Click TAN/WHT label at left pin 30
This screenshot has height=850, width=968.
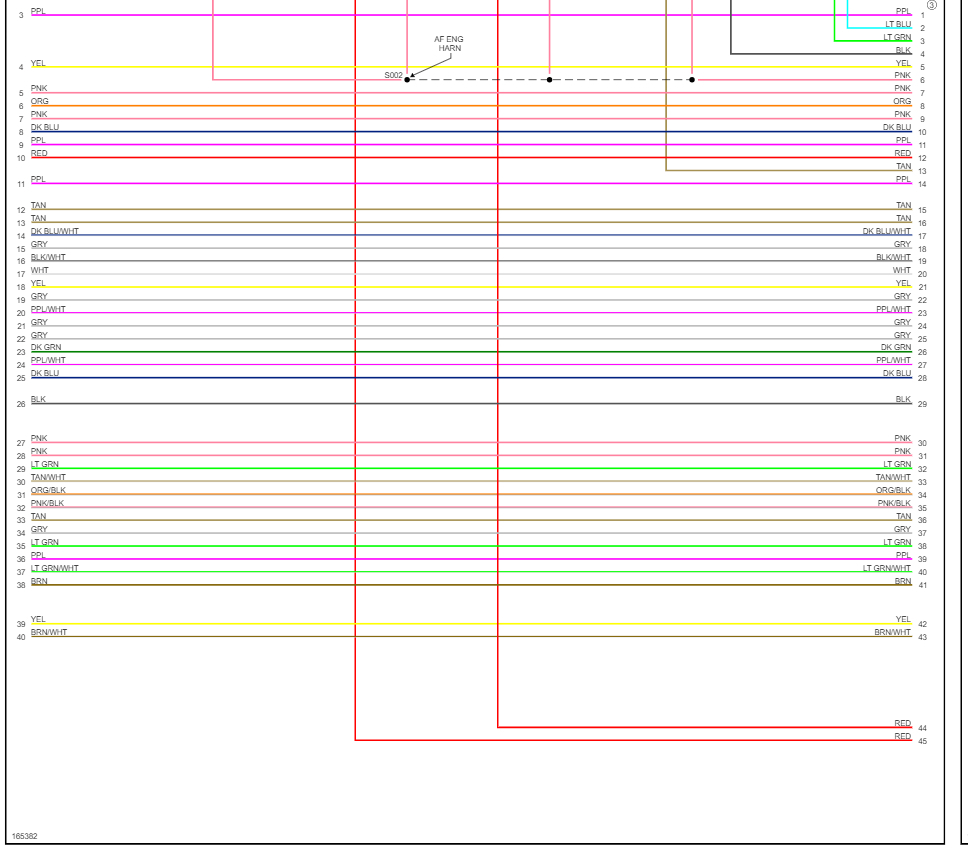(x=48, y=477)
